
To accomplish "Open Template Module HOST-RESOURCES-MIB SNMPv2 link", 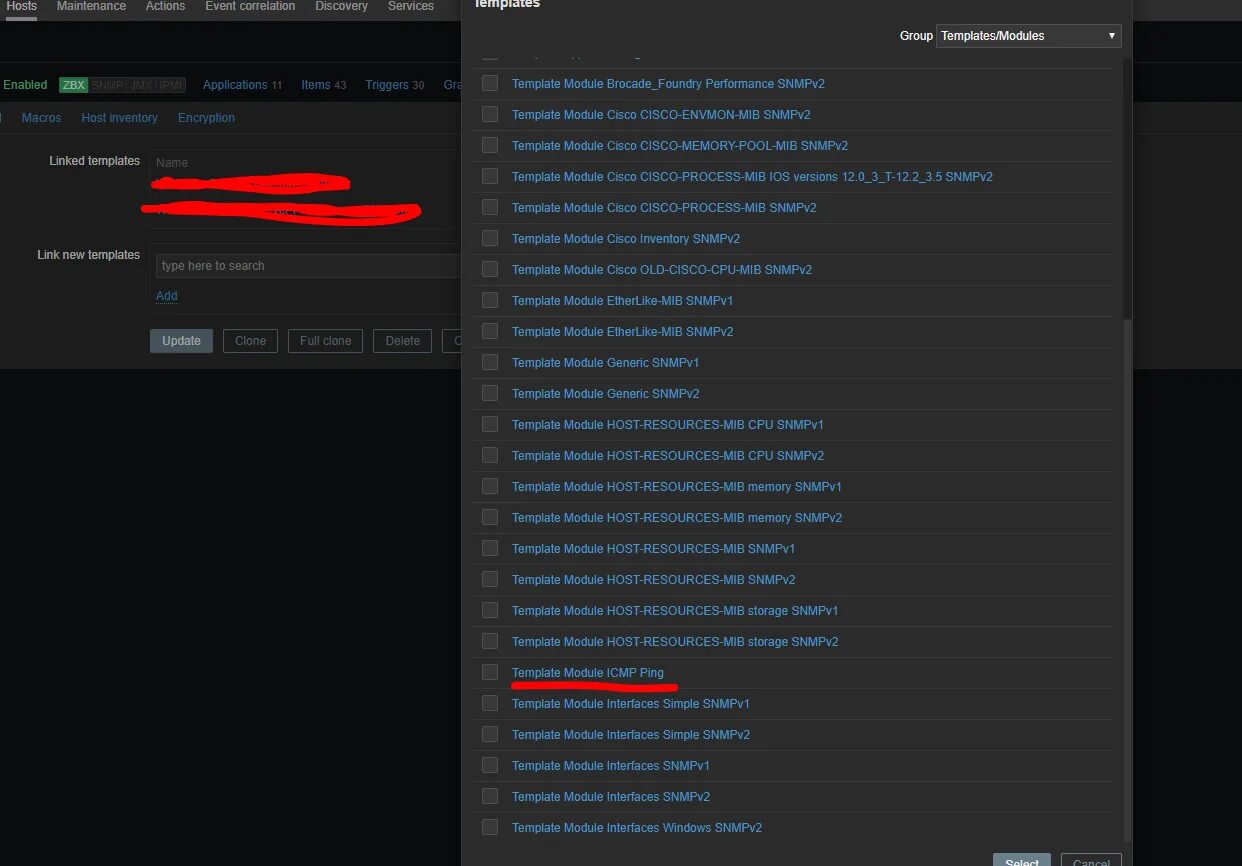I will tap(653, 580).
